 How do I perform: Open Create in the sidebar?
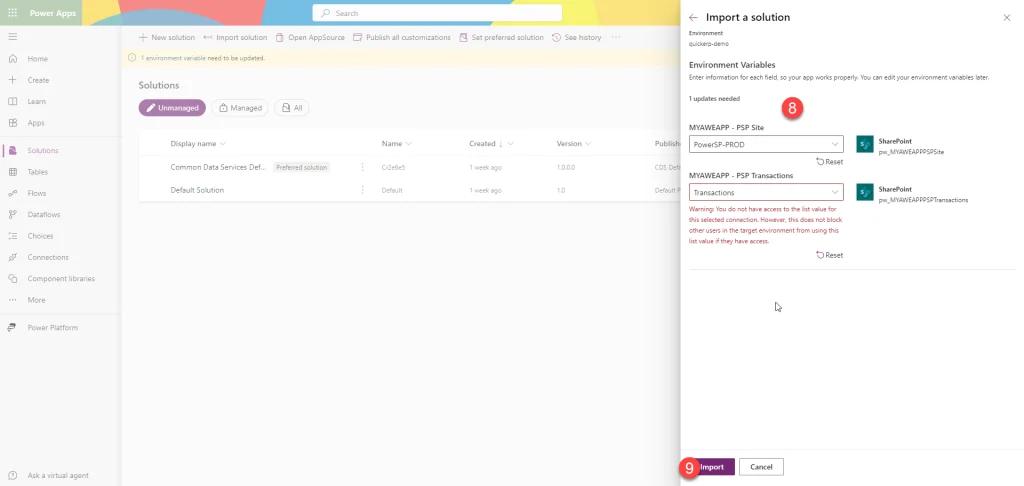(38, 80)
